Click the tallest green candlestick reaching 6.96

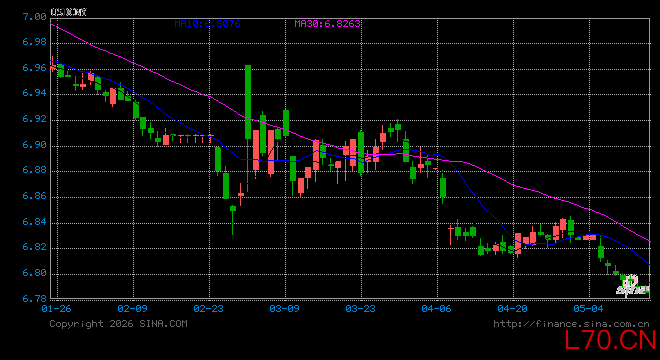(248, 102)
